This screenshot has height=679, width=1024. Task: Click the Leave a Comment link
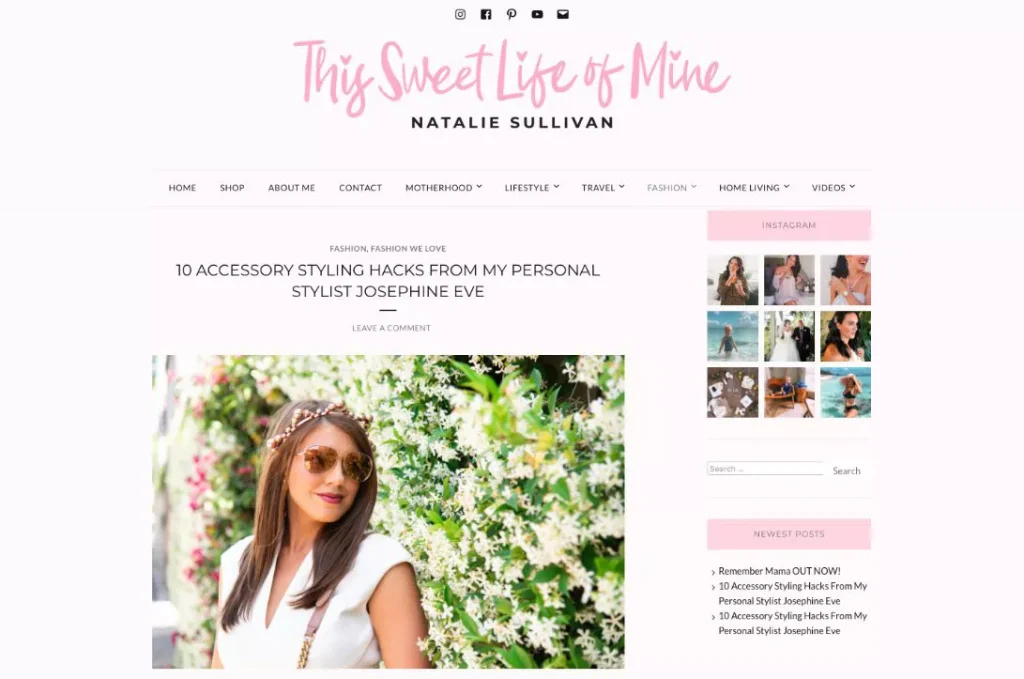coord(391,328)
